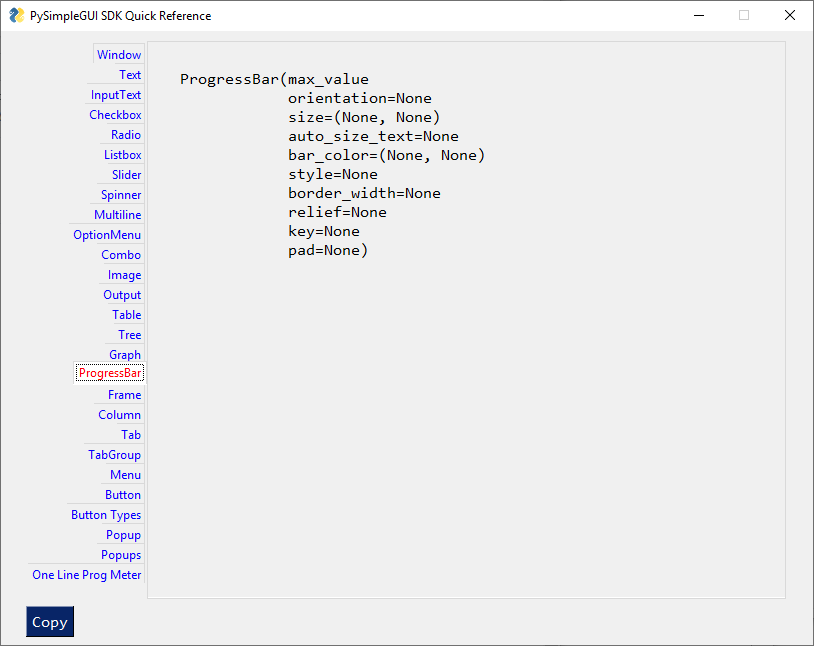The image size is (814, 646).
Task: Show the InputText reference
Action: (x=115, y=94)
